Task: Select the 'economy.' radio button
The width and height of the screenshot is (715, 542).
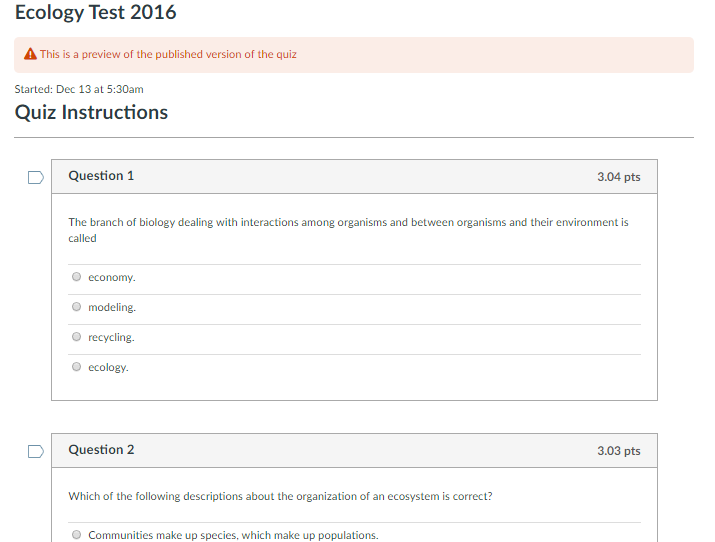Action: (76, 277)
